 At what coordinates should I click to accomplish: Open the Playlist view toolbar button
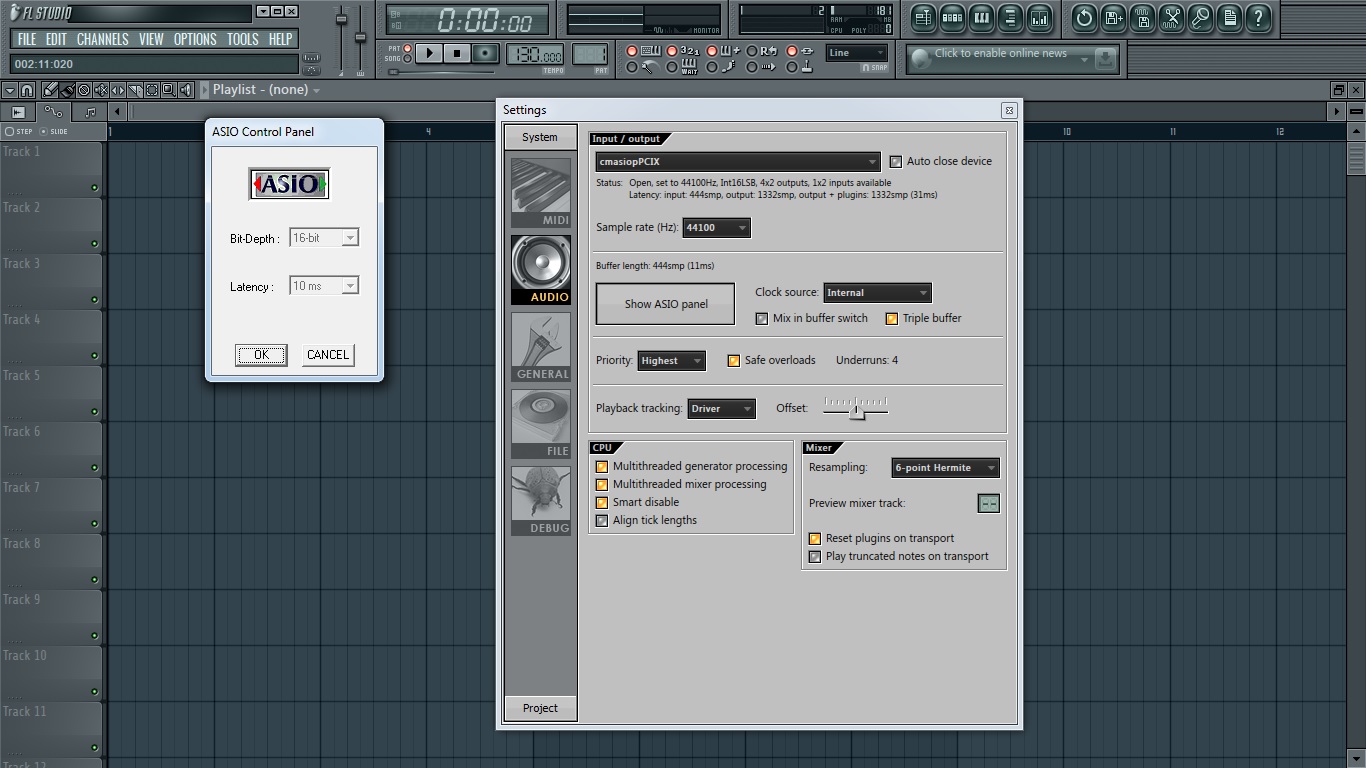coord(923,18)
